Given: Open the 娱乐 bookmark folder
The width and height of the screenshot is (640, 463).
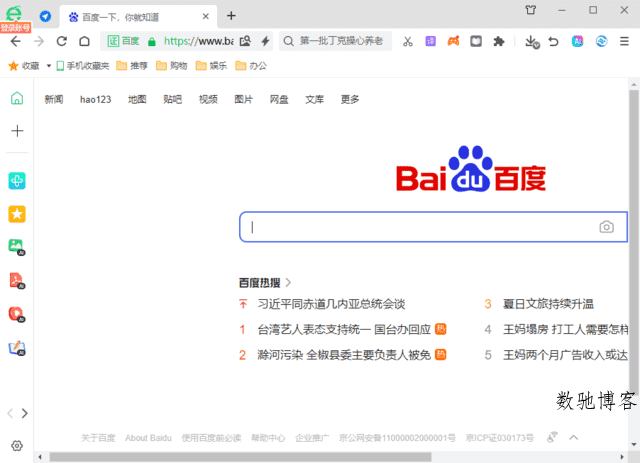Looking at the screenshot, I should click(x=211, y=66).
